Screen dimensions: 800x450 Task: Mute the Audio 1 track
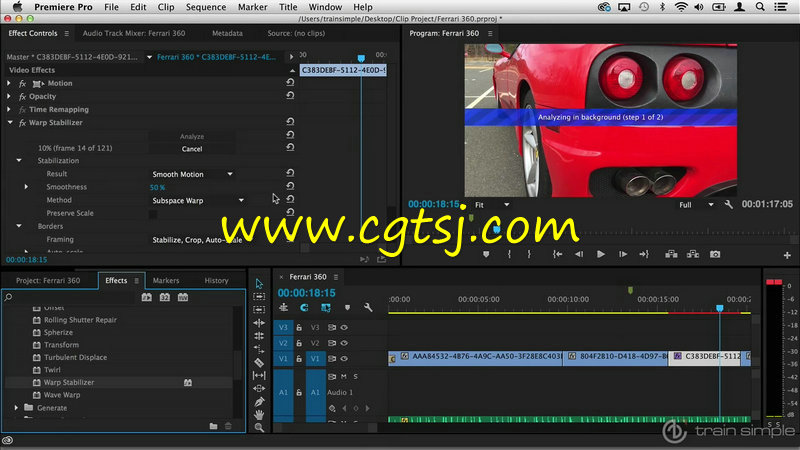pyautogui.click(x=344, y=377)
